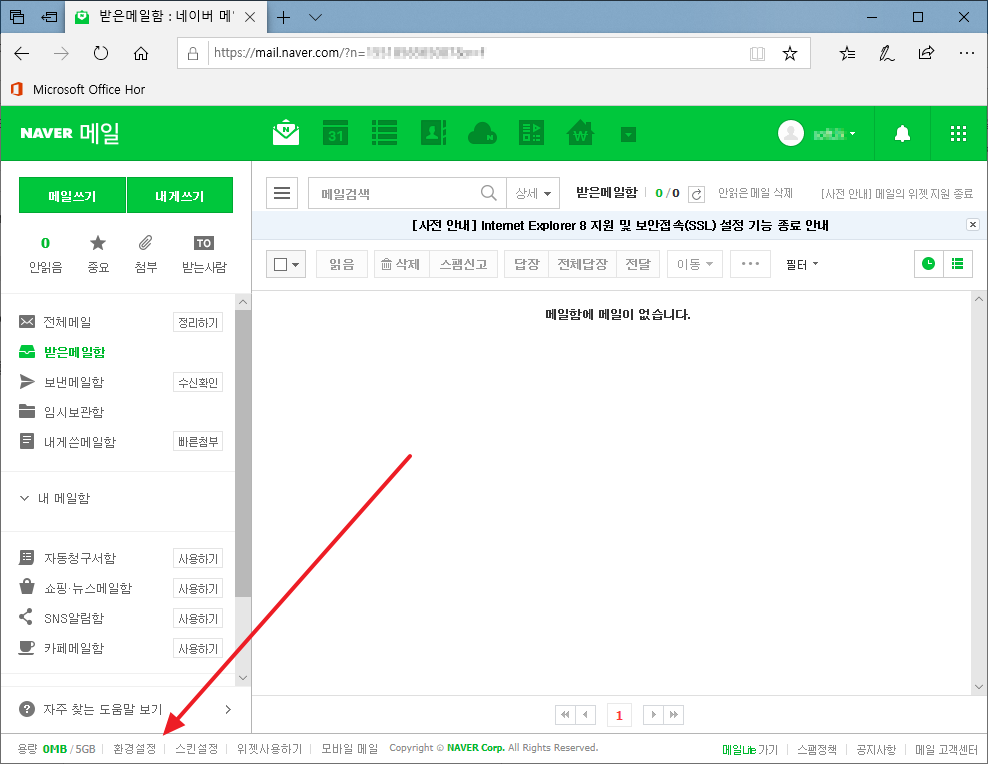Click 안읽은 메일 삭제 link

(755, 193)
